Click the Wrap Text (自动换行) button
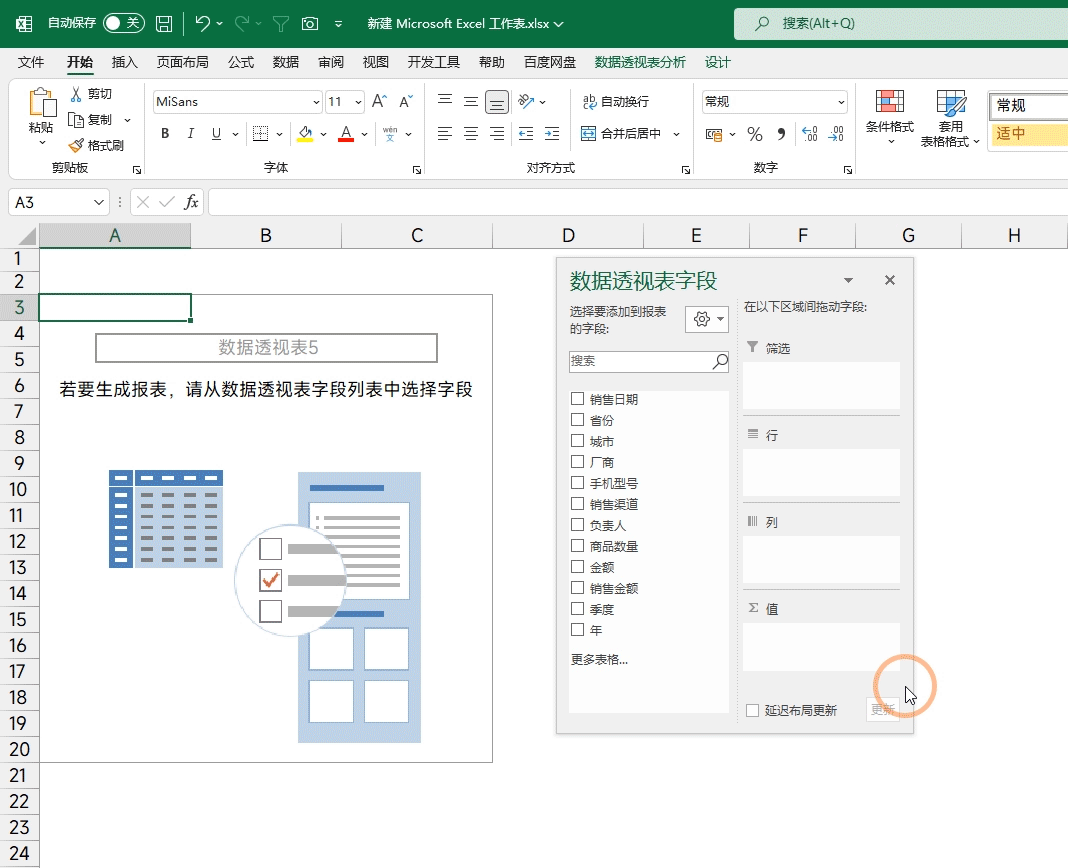 pos(615,102)
